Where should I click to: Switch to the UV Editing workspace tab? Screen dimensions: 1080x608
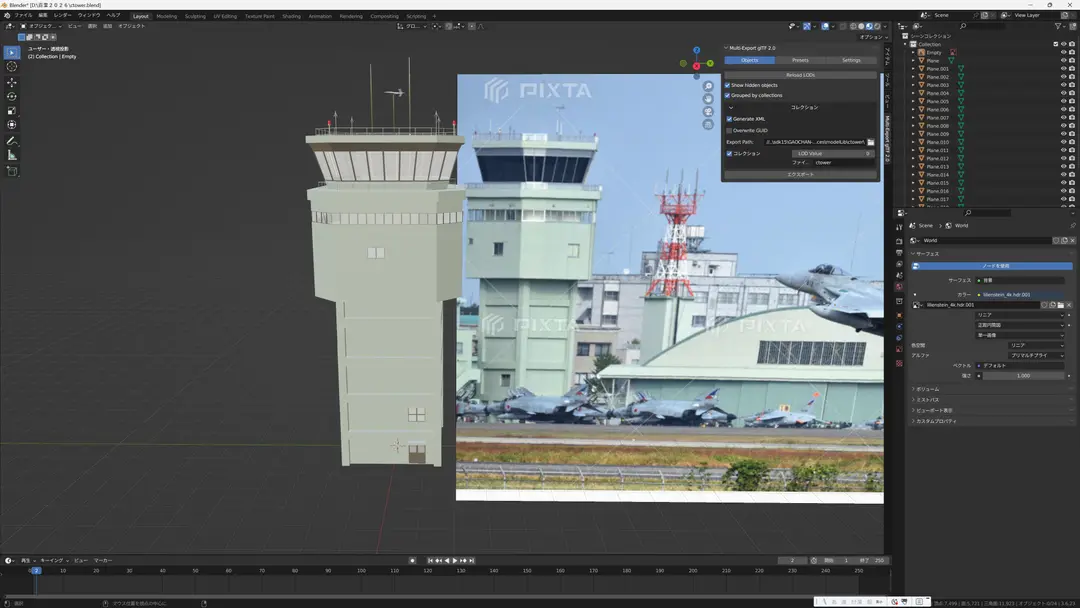tap(225, 16)
